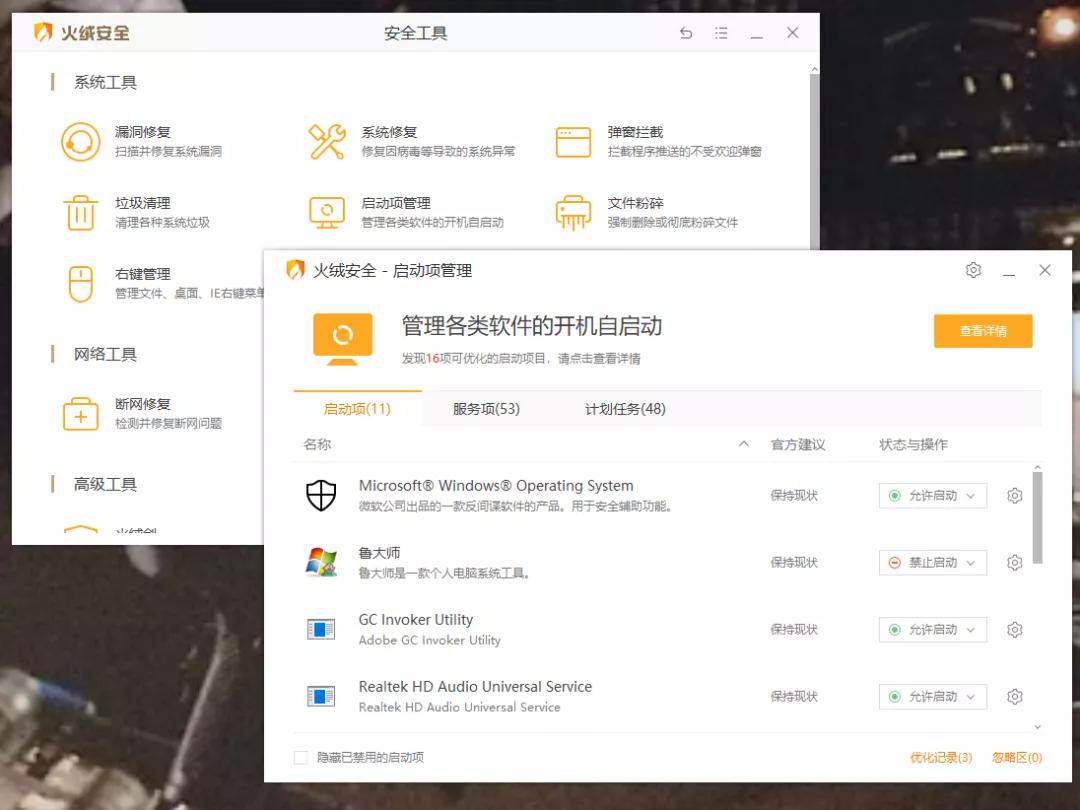This screenshot has width=1080, height=810.
Task: Open the 允许启动 dropdown for Microsoft Windows
Action: coord(932,495)
